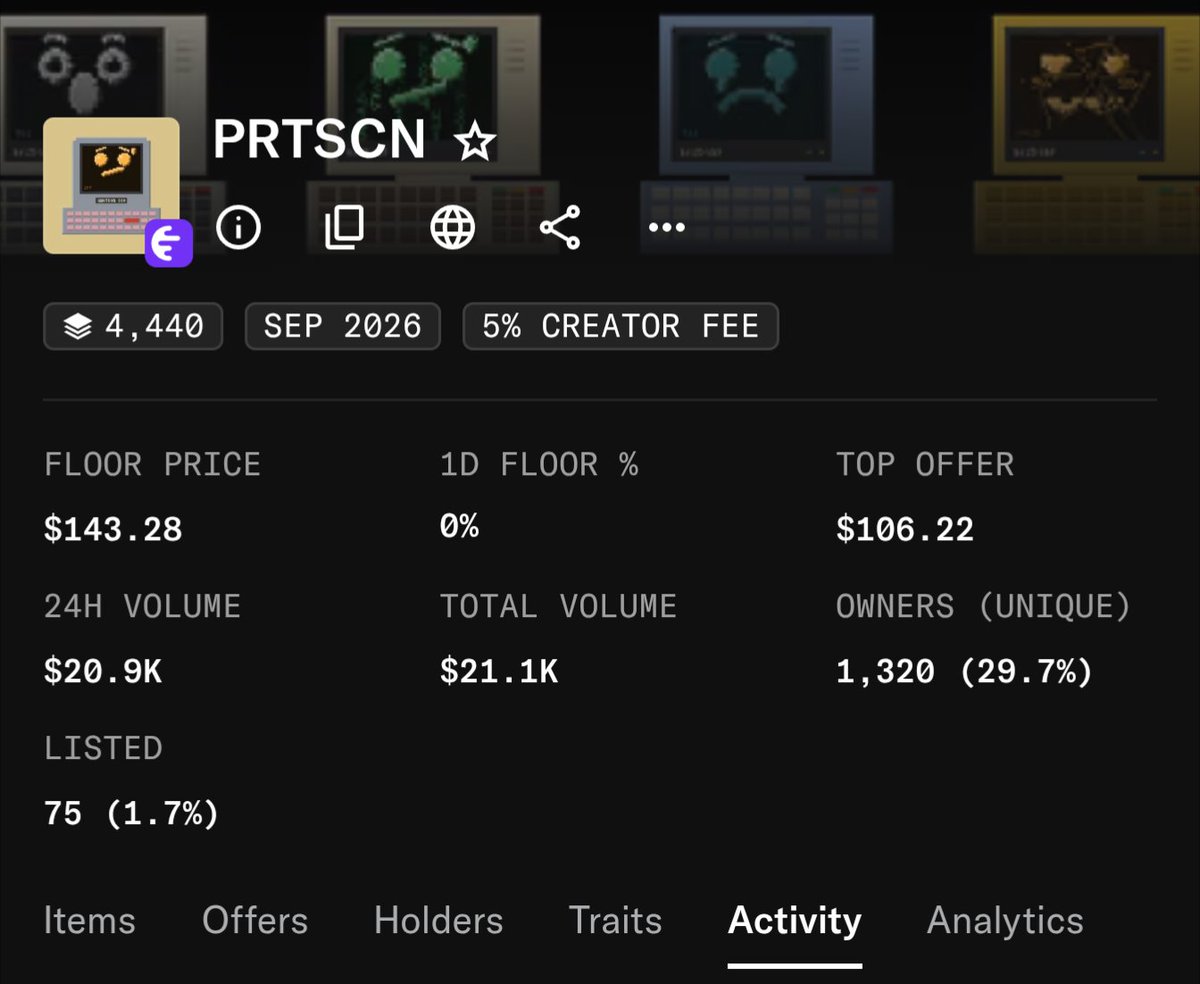1200x984 pixels.
Task: Copy collection address with copy icon
Action: tap(344, 228)
